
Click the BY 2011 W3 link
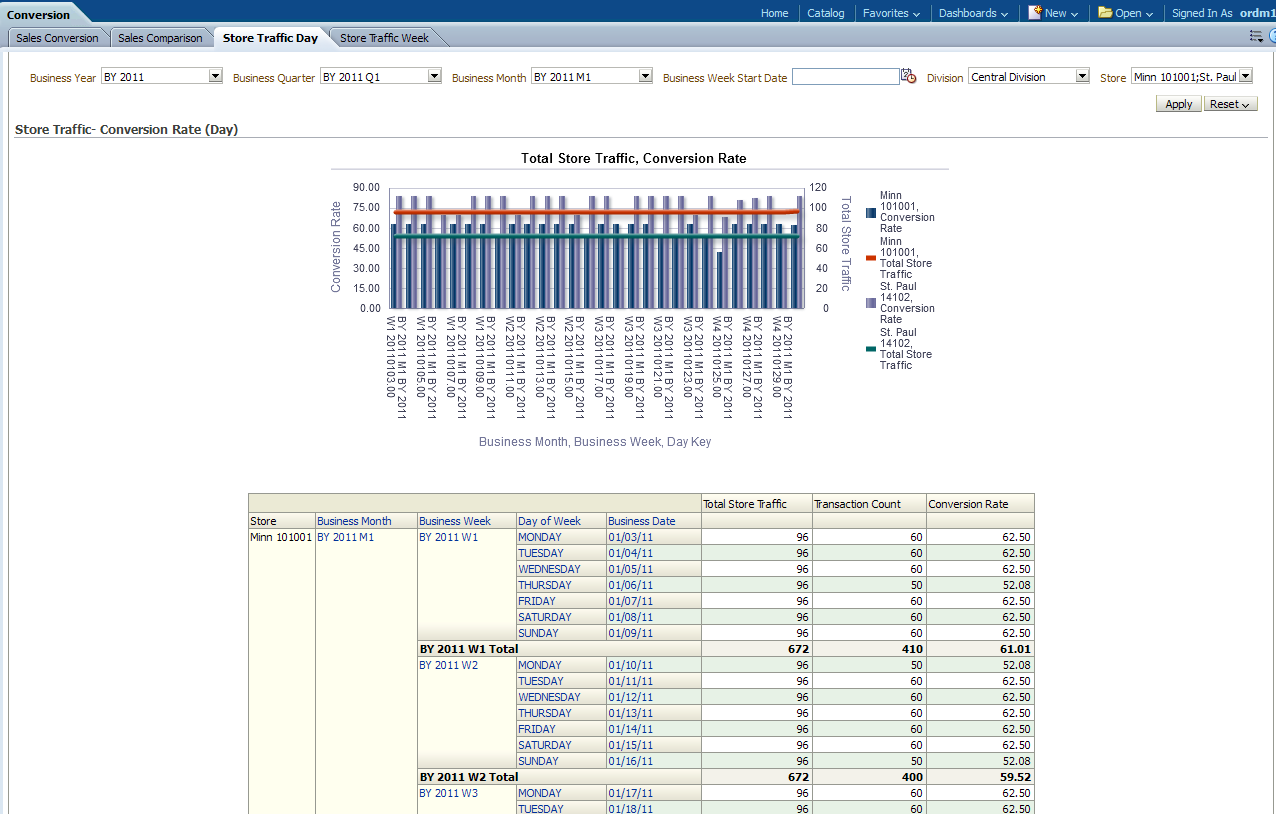coord(448,793)
